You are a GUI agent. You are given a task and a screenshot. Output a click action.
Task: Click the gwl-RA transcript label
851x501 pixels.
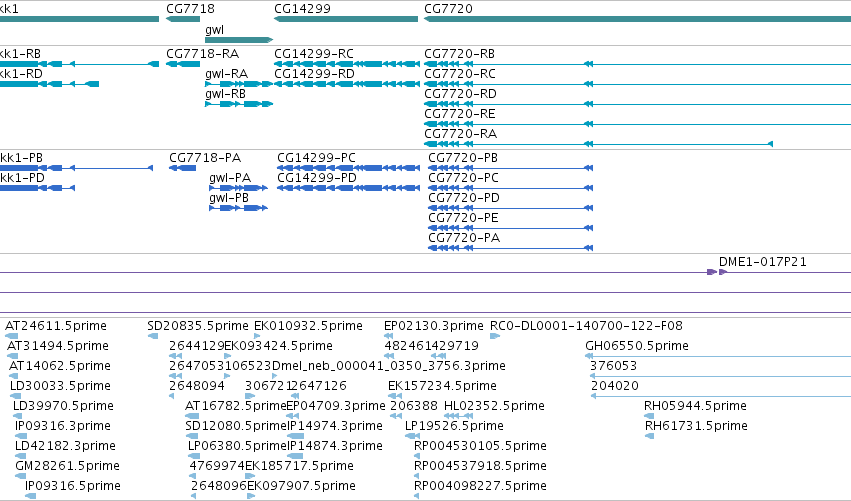tap(226, 74)
